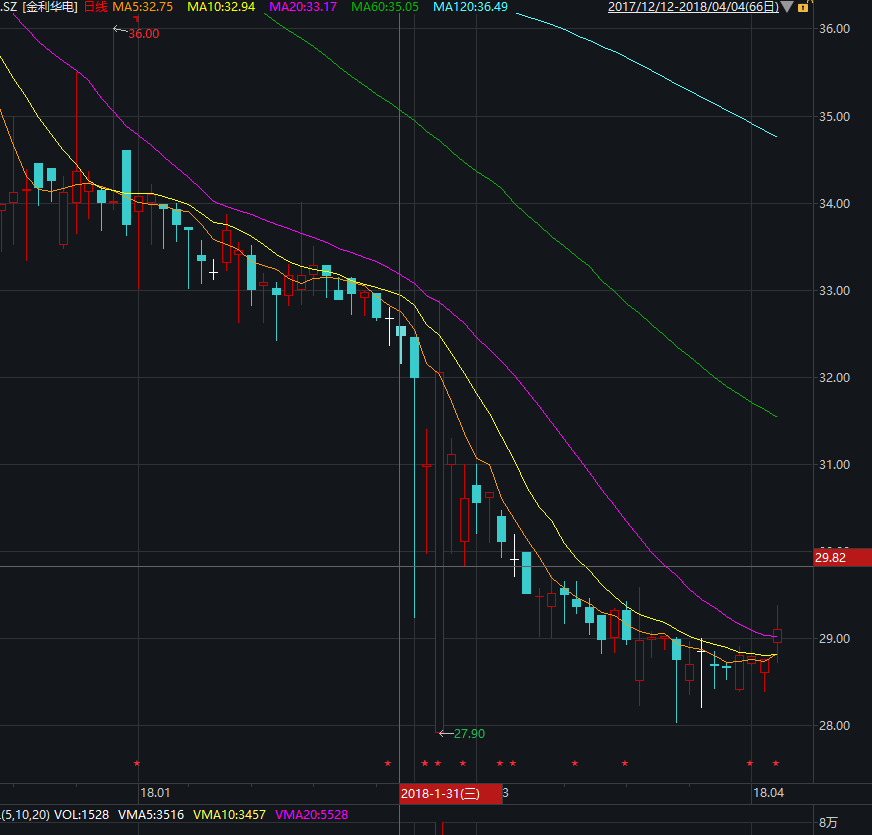Click the red 2018-1-31(三) crosshair date tag

[451, 793]
